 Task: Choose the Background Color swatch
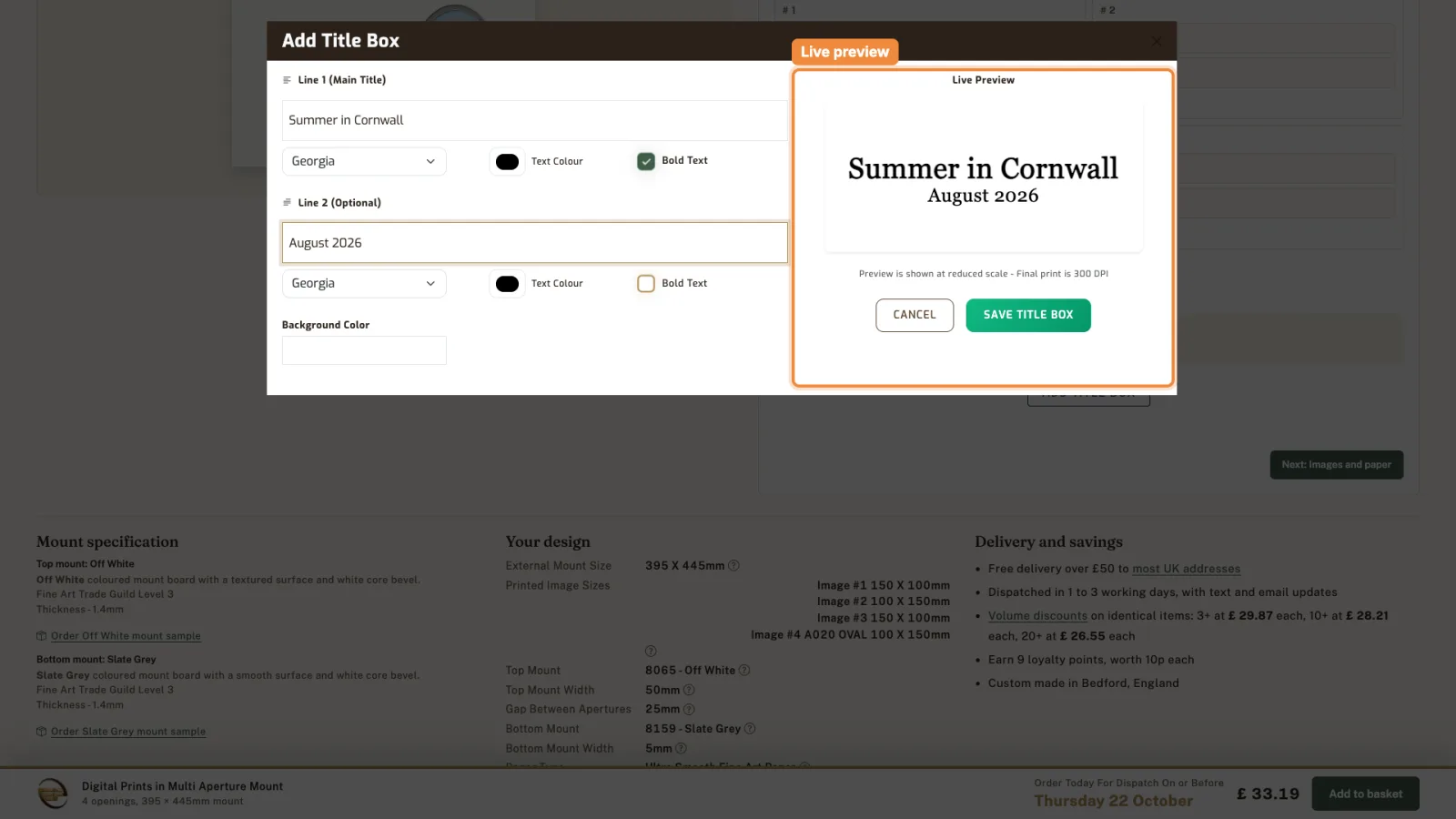[x=364, y=350]
